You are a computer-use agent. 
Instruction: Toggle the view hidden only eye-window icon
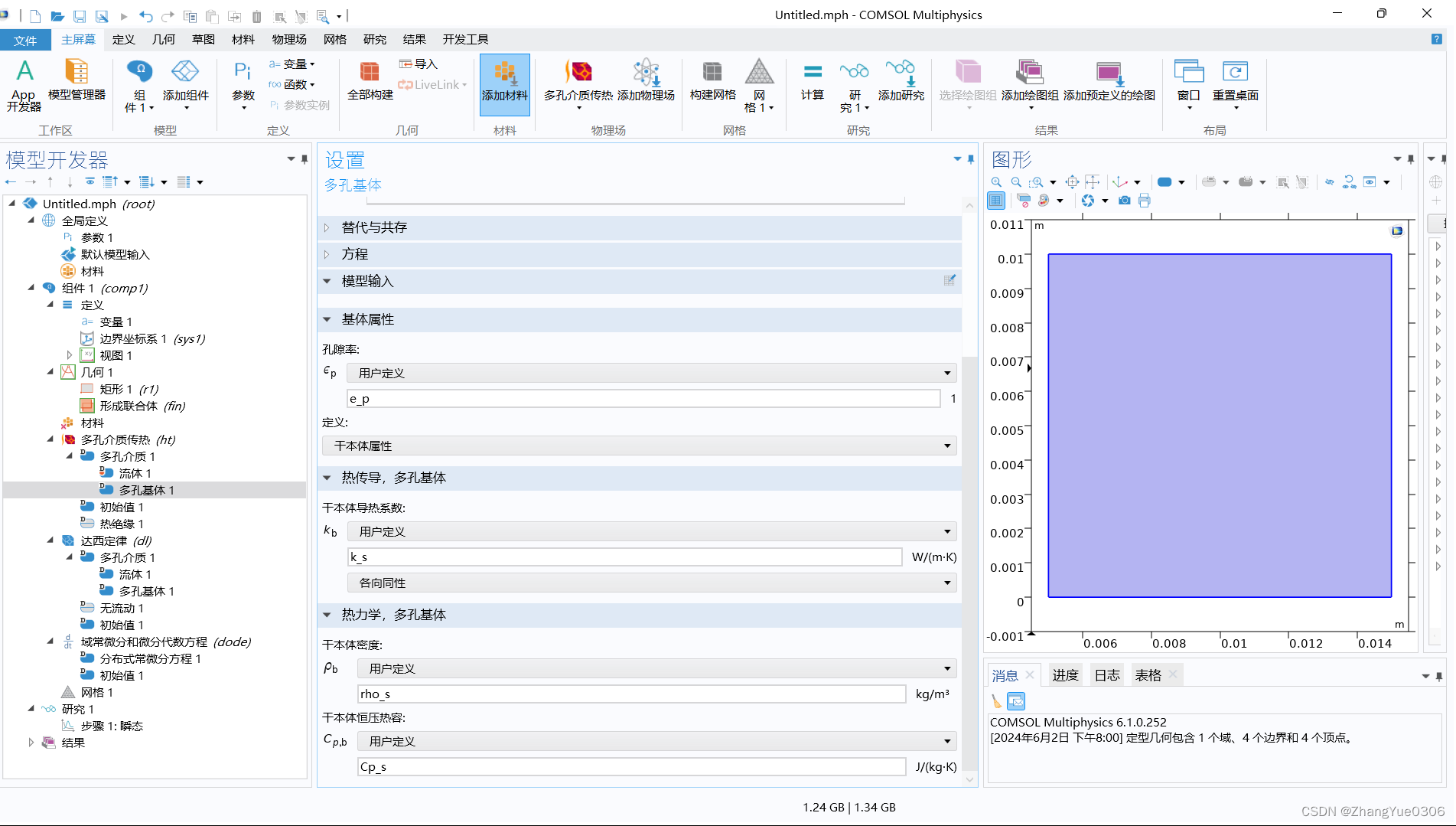point(1370,182)
